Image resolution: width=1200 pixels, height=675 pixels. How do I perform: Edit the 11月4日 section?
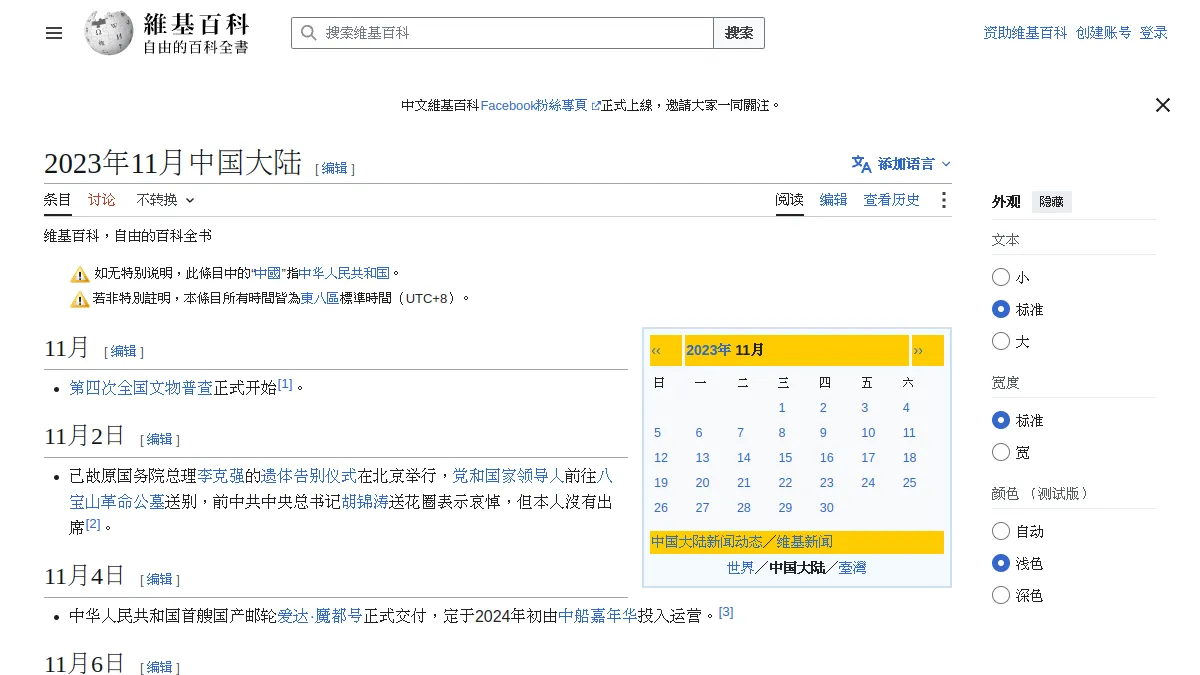(160, 580)
